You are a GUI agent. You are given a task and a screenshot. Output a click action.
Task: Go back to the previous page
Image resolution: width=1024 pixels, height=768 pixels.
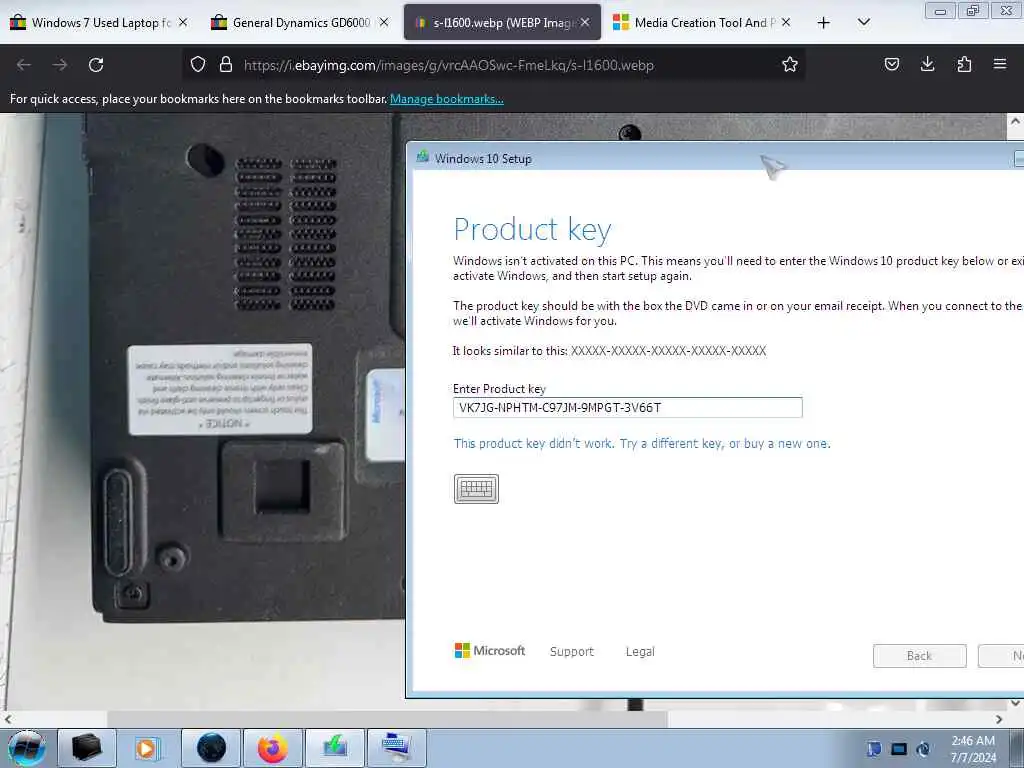pyautogui.click(x=24, y=65)
